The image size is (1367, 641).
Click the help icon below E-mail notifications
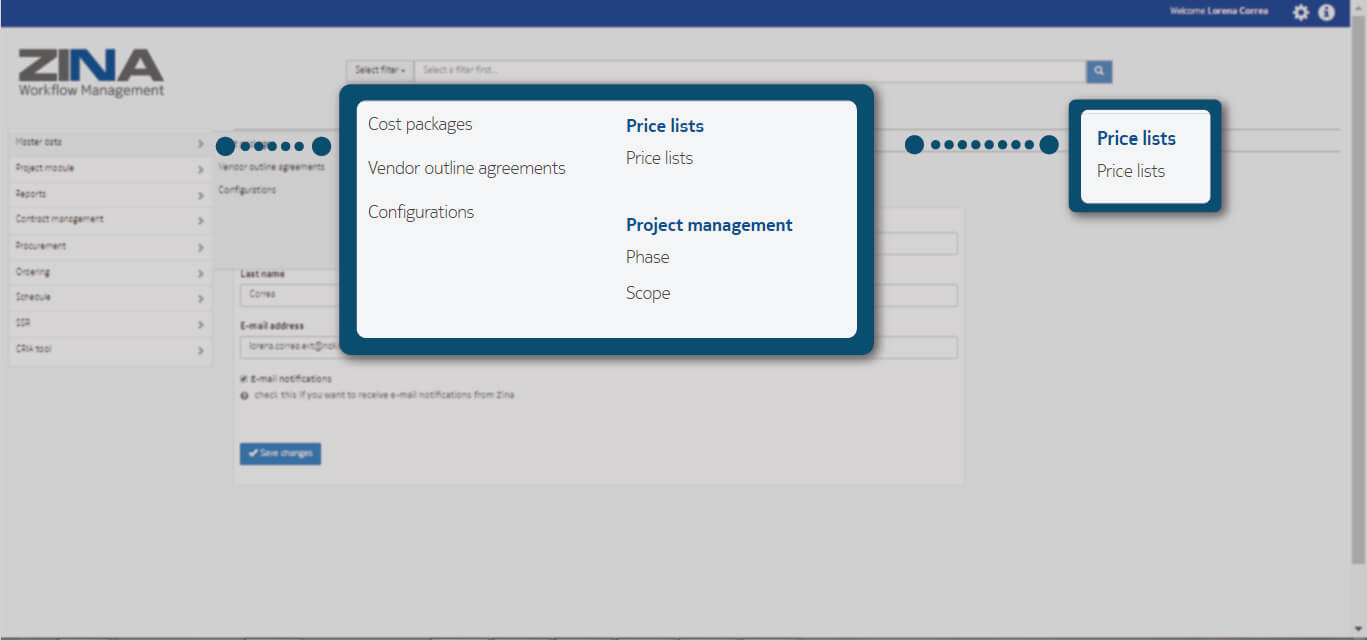tap(245, 395)
